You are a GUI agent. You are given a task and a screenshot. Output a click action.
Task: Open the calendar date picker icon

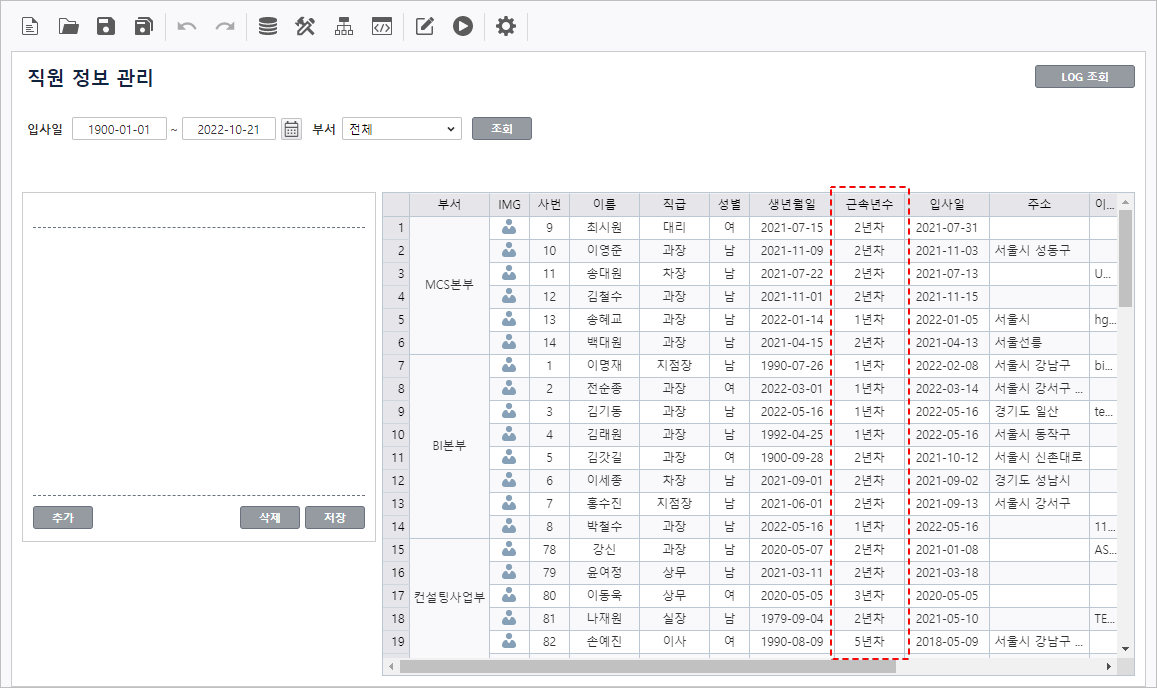point(291,129)
